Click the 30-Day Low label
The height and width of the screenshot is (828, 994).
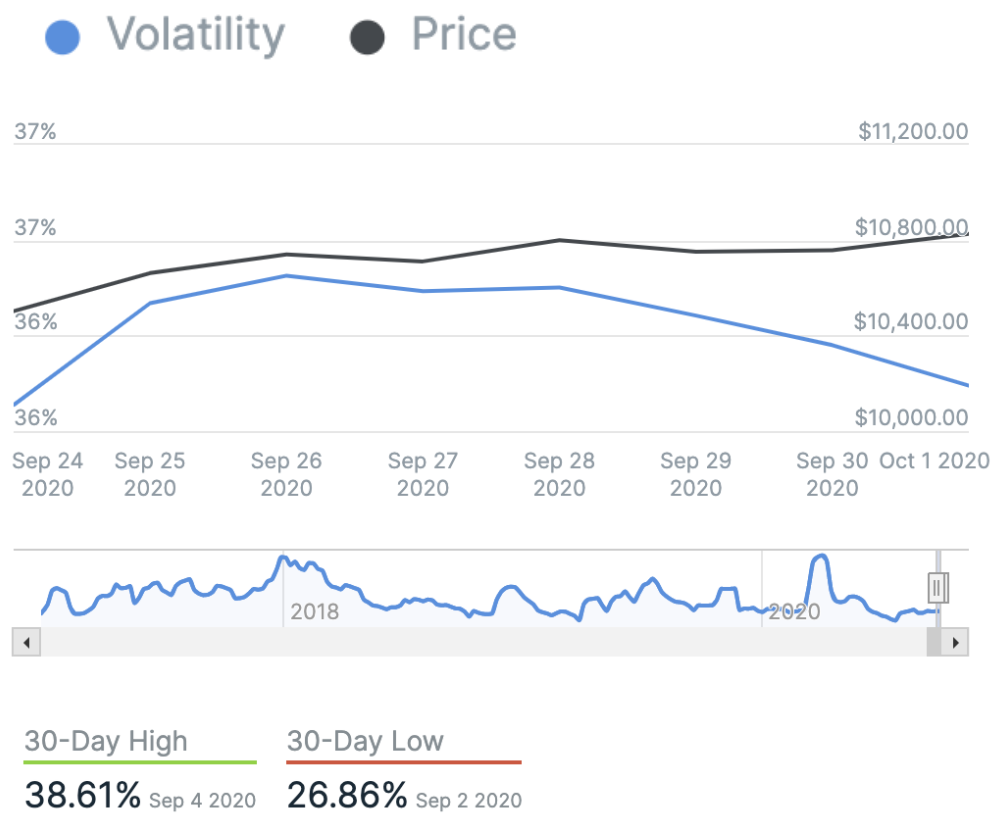[x=365, y=741]
